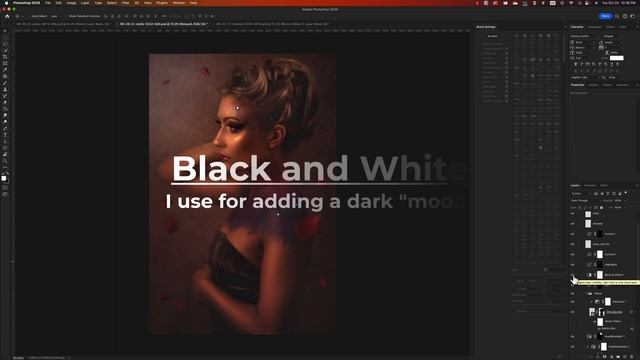Open the File menu
This screenshot has width=640, height=360.
[48, 3]
